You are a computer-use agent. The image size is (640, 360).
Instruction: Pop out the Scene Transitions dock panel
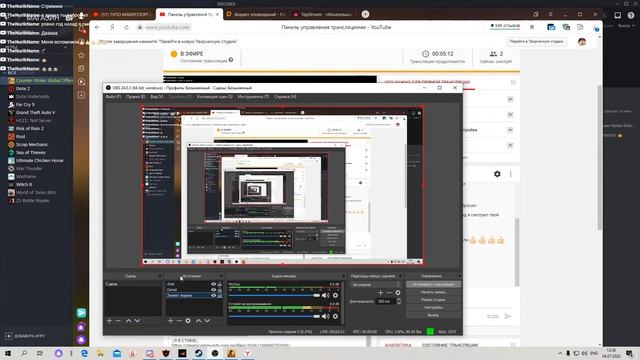click(x=400, y=276)
